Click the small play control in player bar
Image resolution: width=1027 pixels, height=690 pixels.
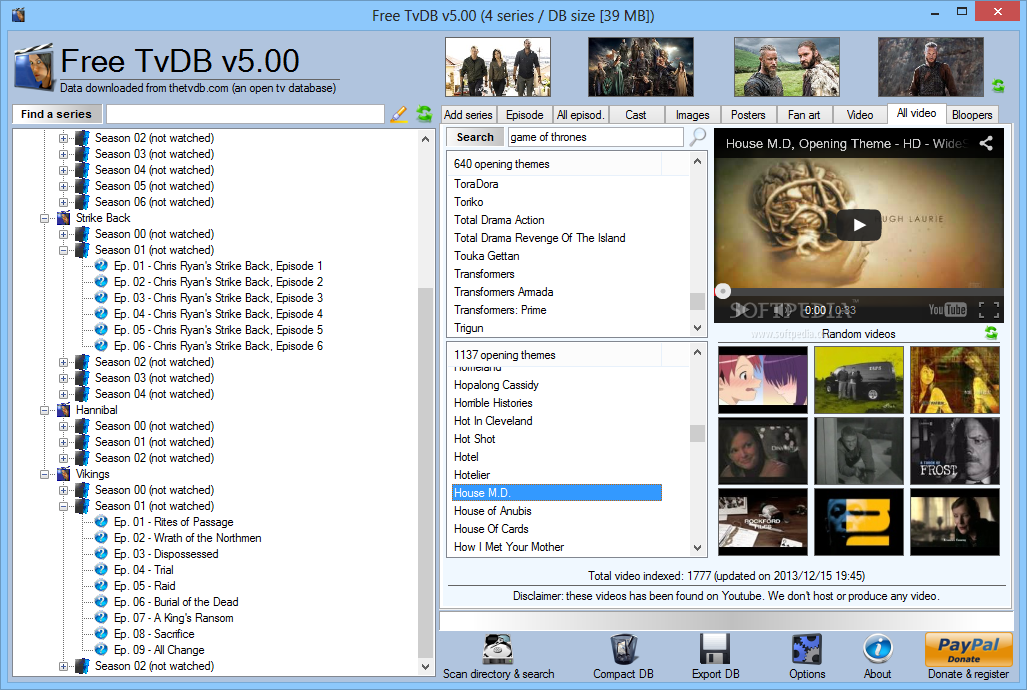[739, 310]
